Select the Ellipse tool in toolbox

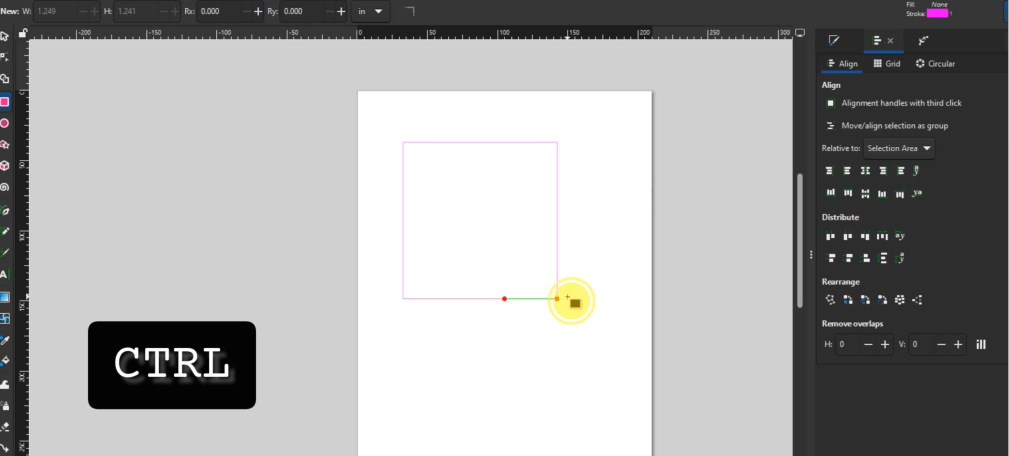point(5,123)
